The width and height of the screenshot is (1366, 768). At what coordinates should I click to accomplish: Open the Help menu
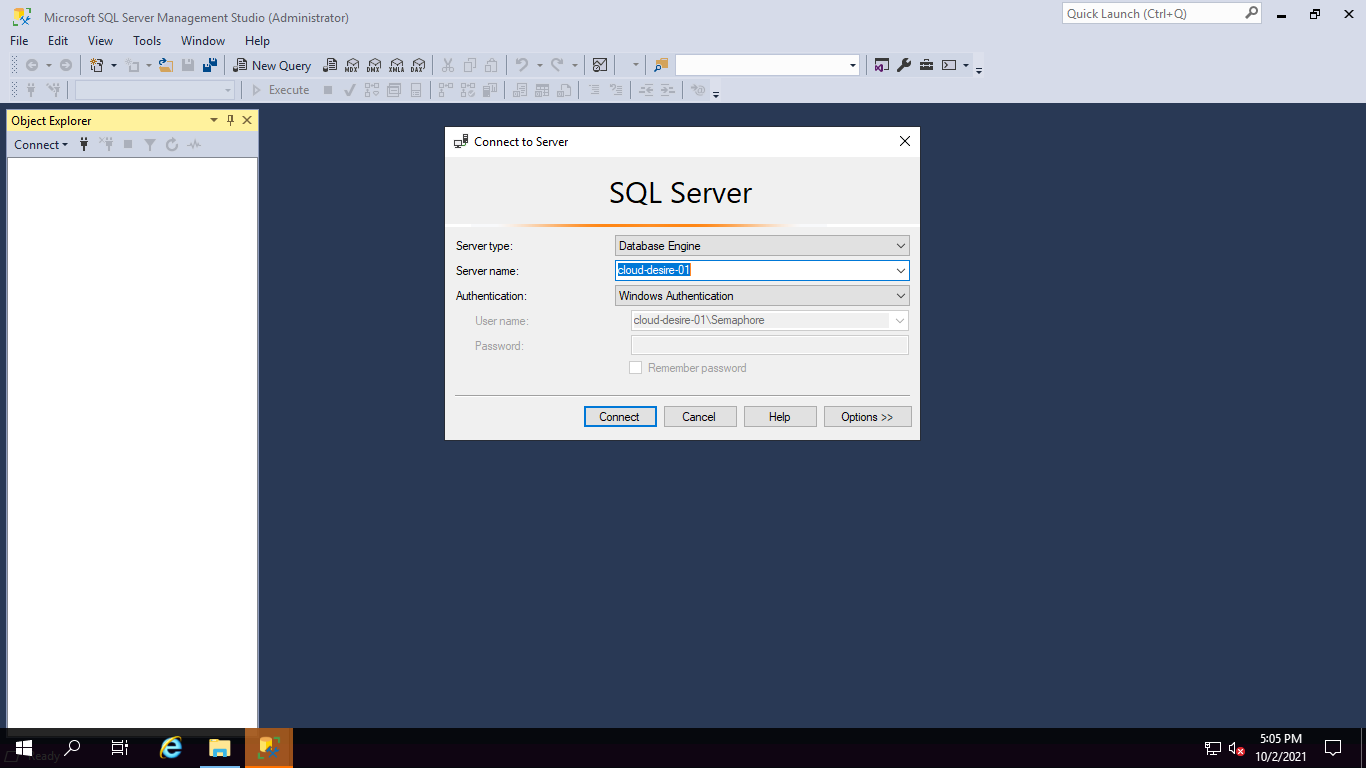click(x=257, y=41)
